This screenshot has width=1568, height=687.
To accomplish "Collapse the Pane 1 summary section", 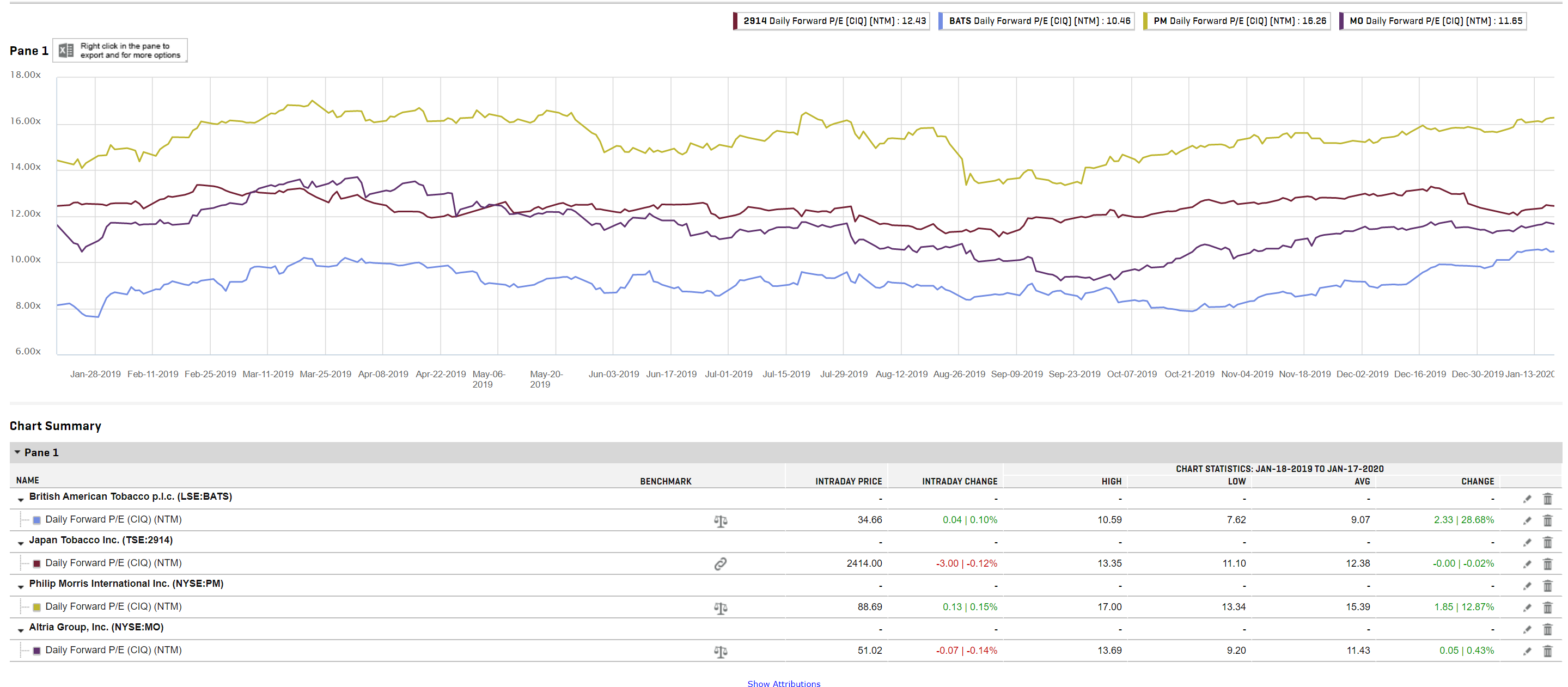I will tap(17, 453).
